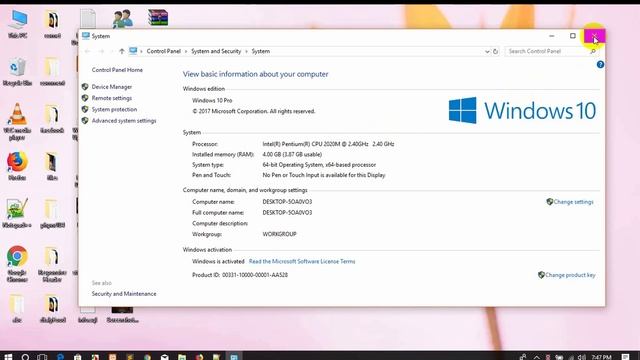Refresh the System page
This screenshot has width=640, height=360.
pyautogui.click(x=496, y=51)
